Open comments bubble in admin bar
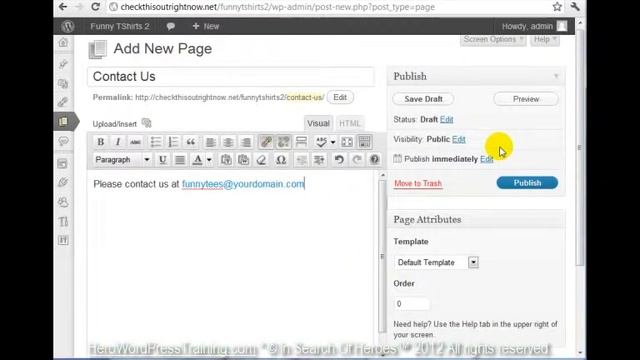 tap(171, 26)
